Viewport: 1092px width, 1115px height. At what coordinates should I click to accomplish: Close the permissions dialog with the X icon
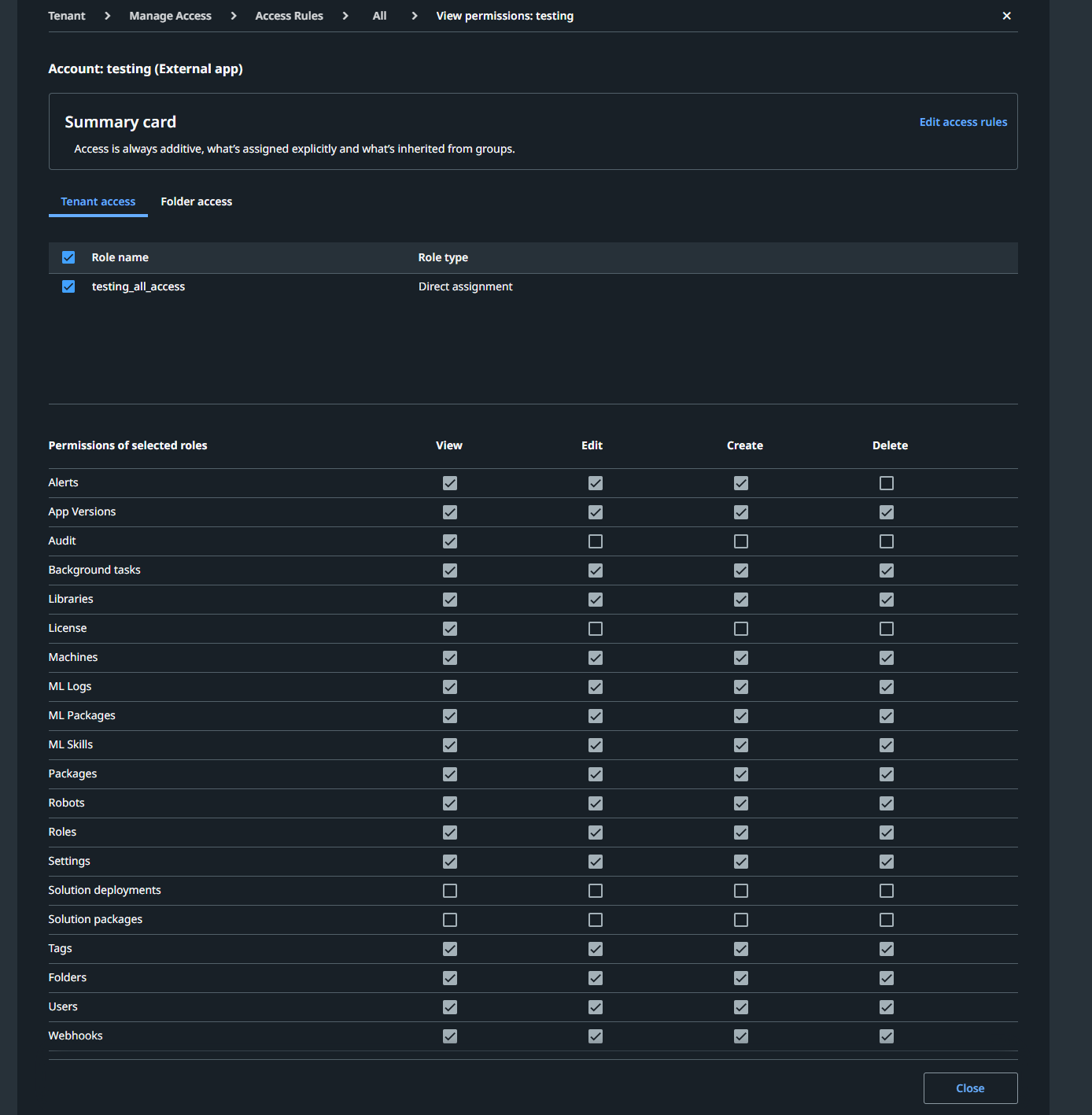tap(1006, 15)
